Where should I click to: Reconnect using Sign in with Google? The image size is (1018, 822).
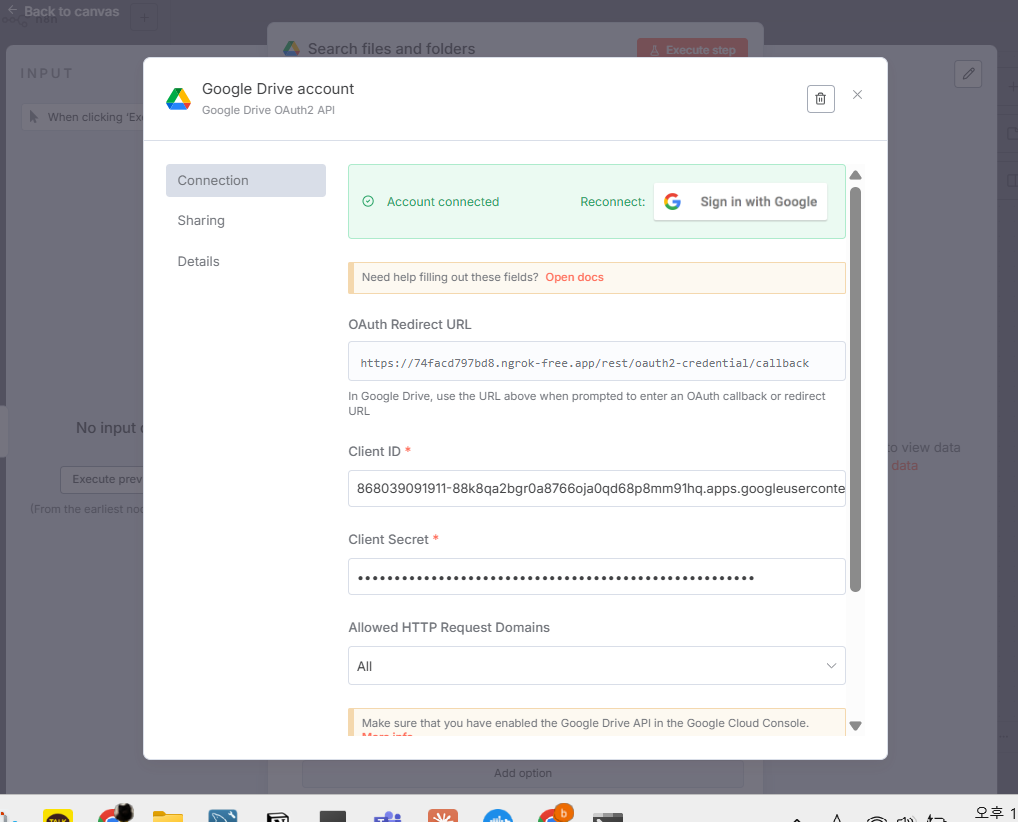coord(740,202)
